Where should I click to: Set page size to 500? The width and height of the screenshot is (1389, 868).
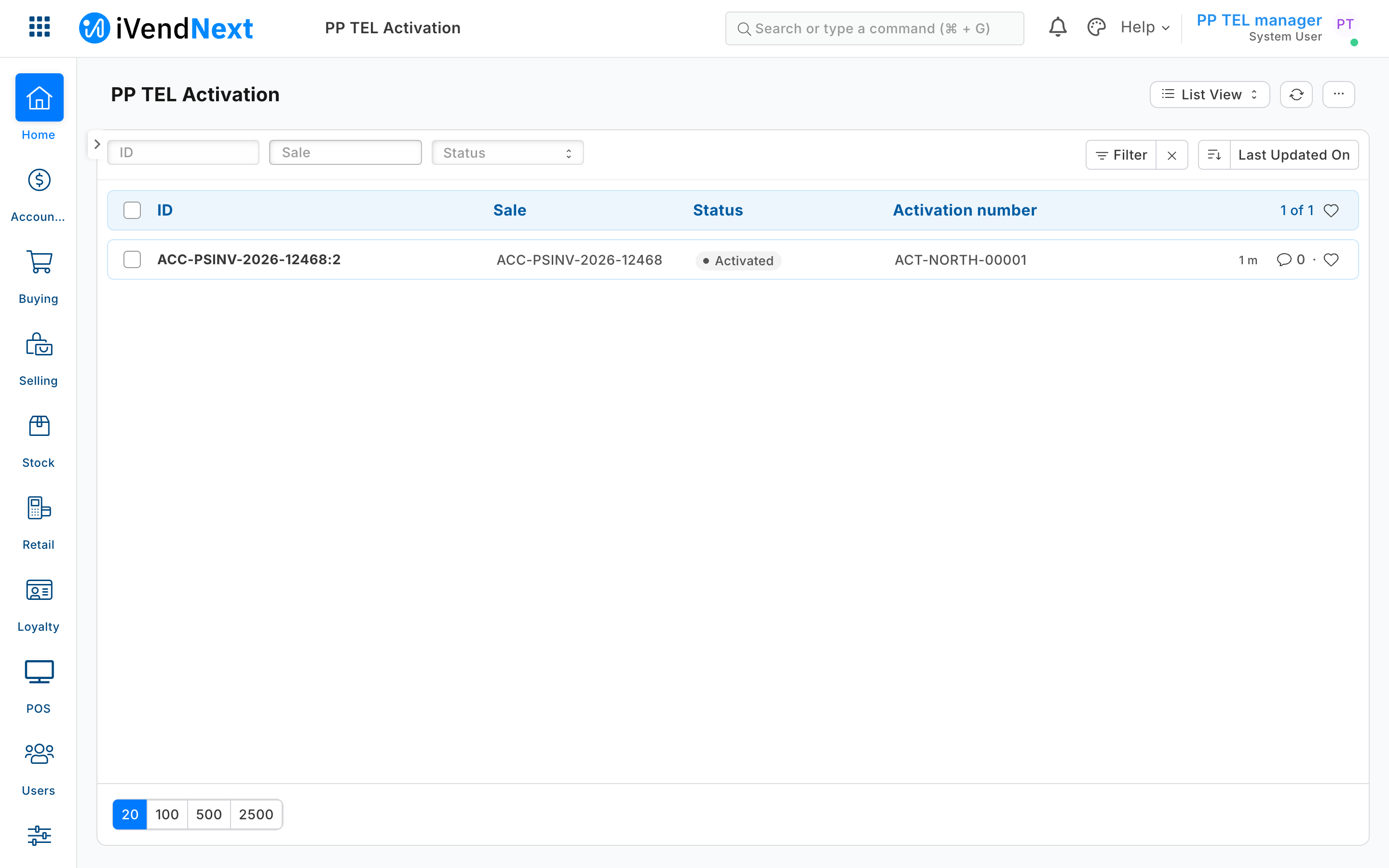coord(209,814)
